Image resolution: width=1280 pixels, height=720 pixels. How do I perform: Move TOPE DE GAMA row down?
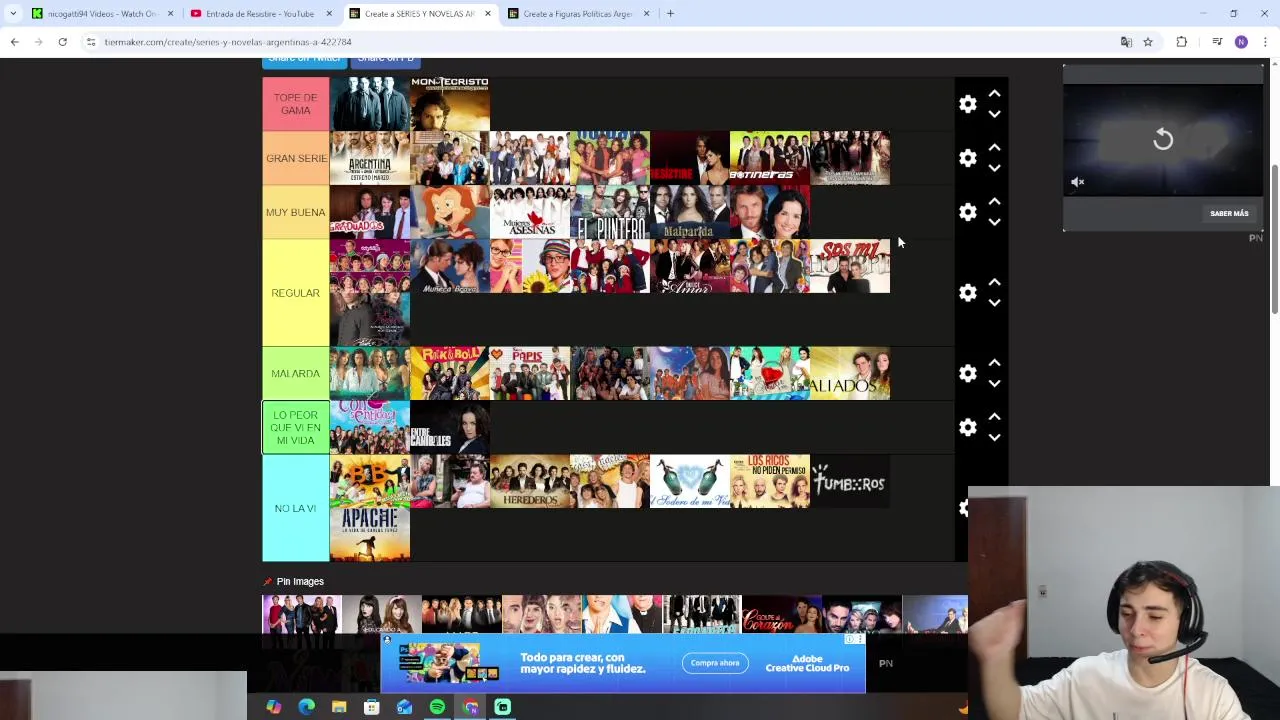coord(994,114)
